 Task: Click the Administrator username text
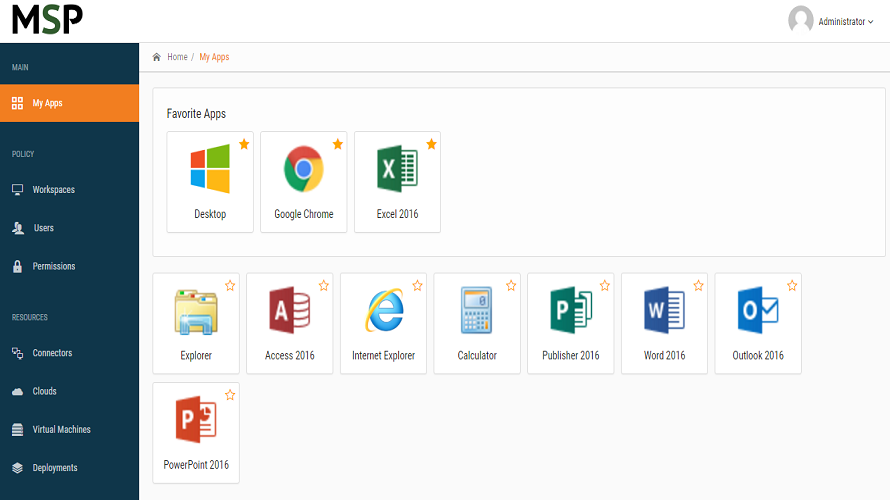coord(842,22)
